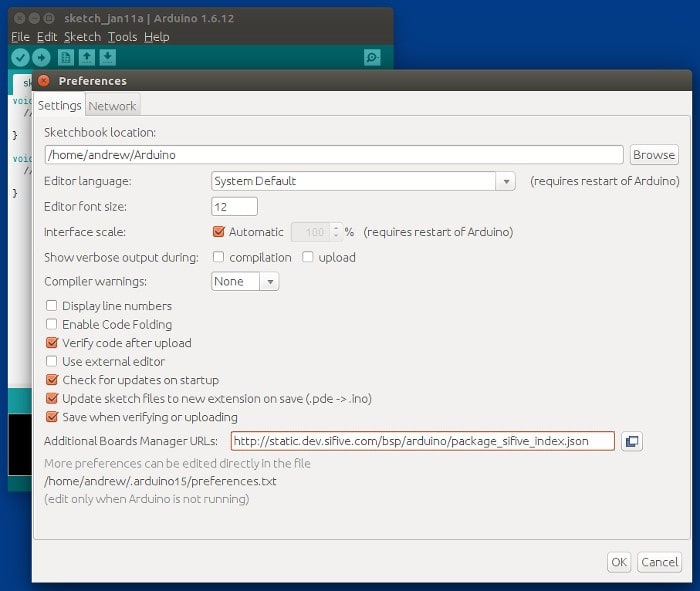
Task: Enable verbose output during upload
Action: 308,257
